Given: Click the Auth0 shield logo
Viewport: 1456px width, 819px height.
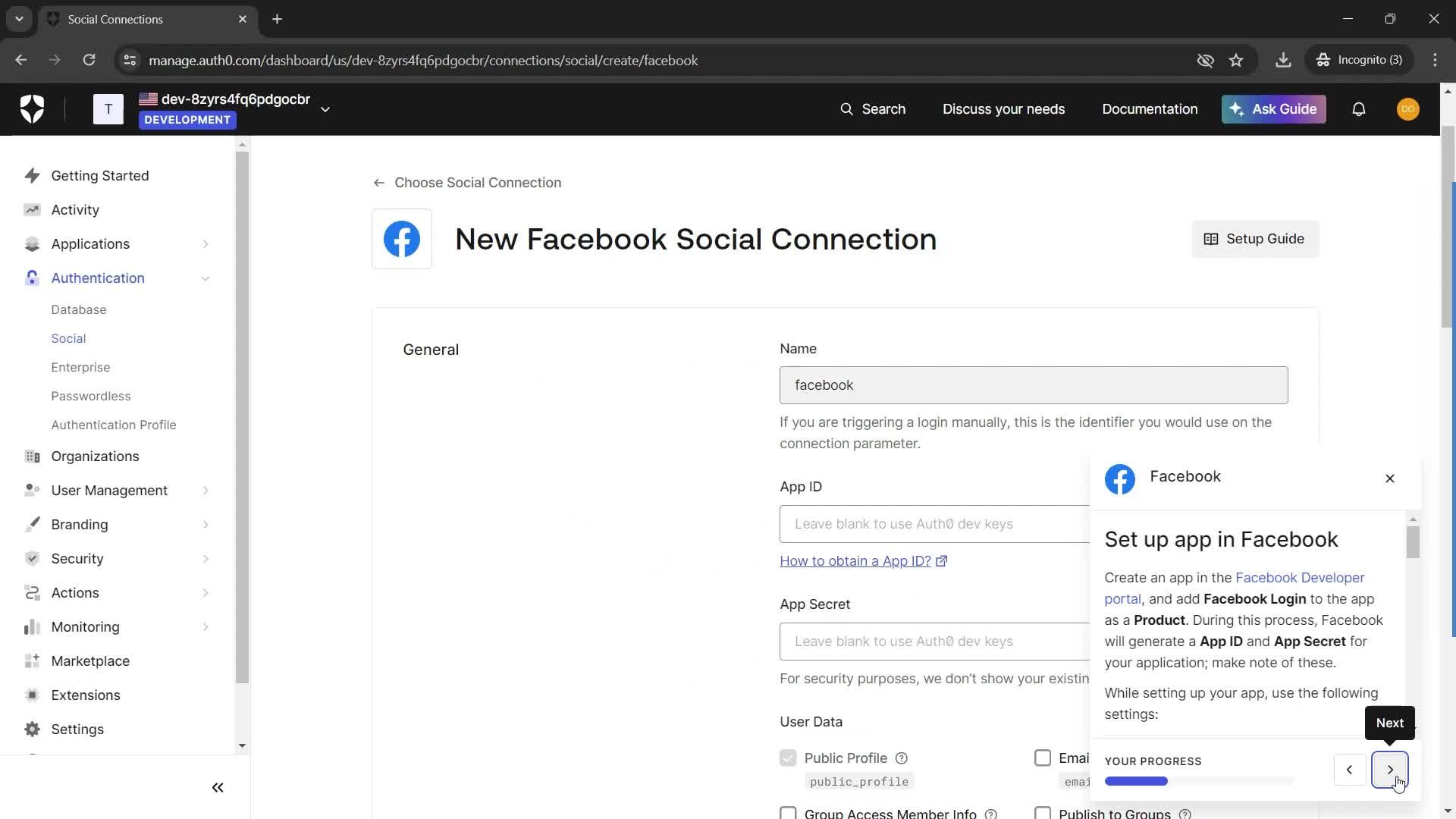Looking at the screenshot, I should click(32, 109).
